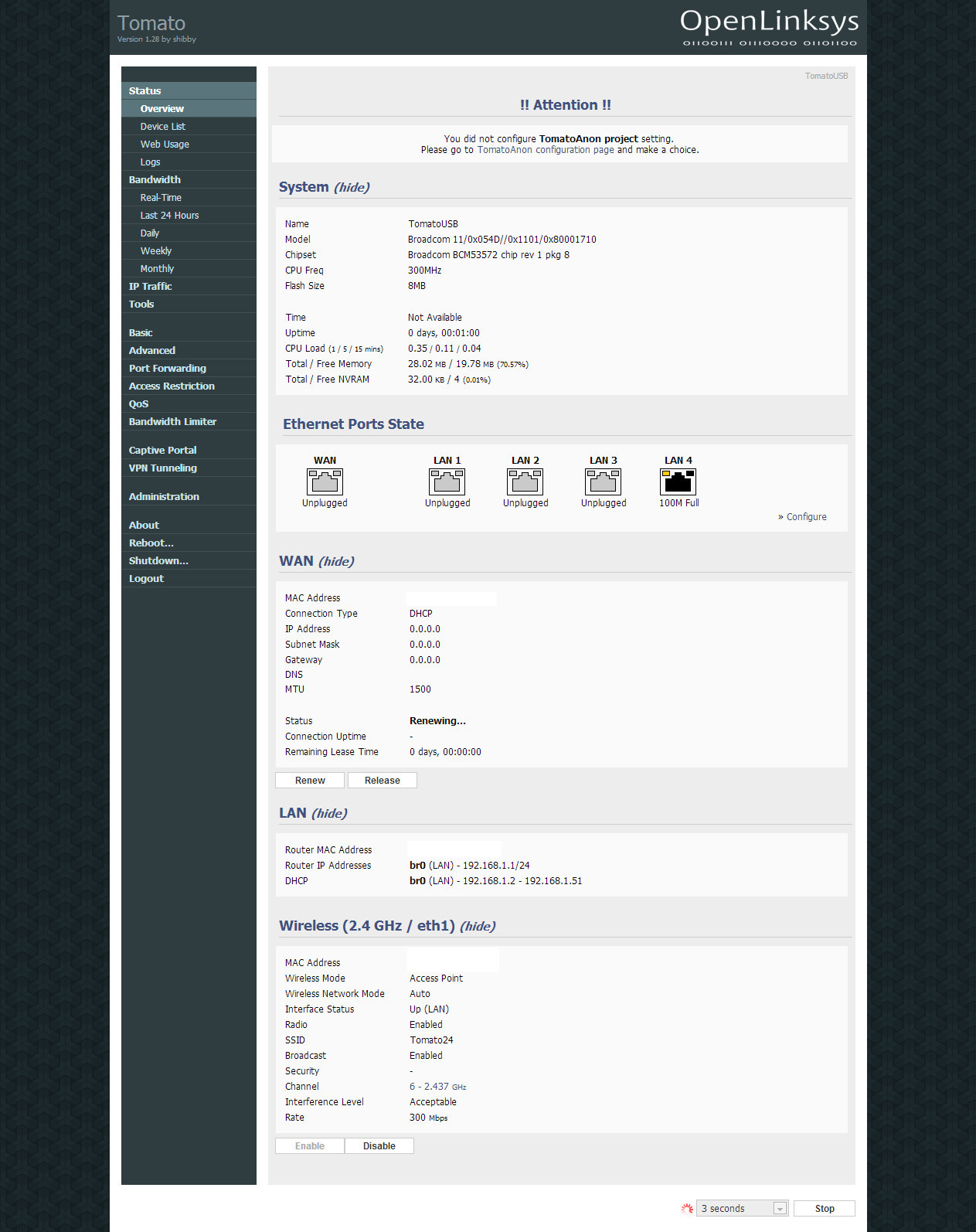Open Last 24 Hours bandwidth page
Viewport: 976px width, 1232px height.
(x=189, y=215)
